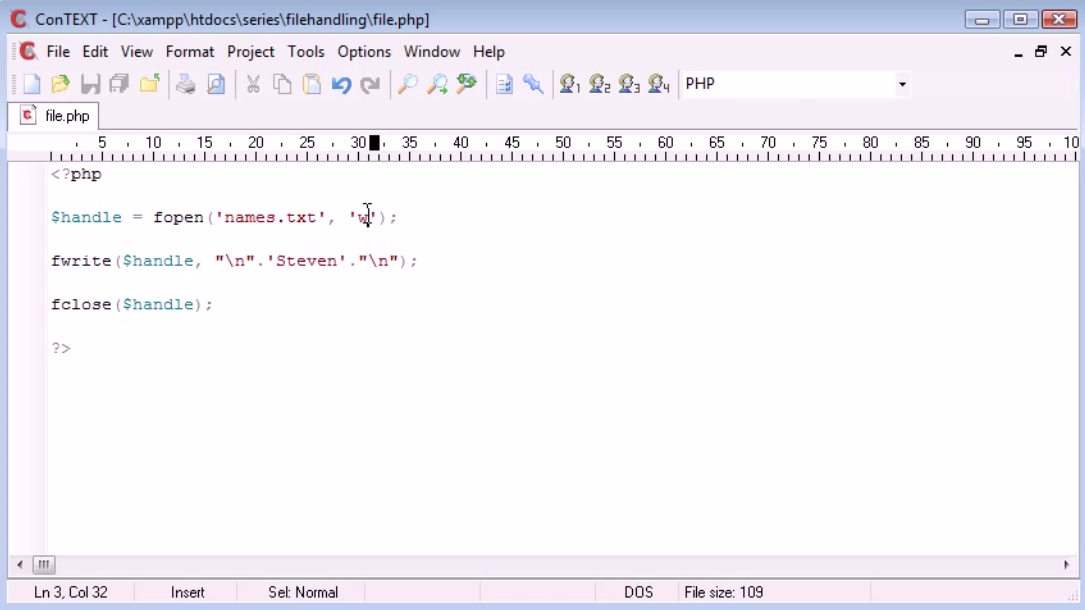Switch to the file.php tab
The height and width of the screenshot is (610, 1085).
(x=54, y=115)
